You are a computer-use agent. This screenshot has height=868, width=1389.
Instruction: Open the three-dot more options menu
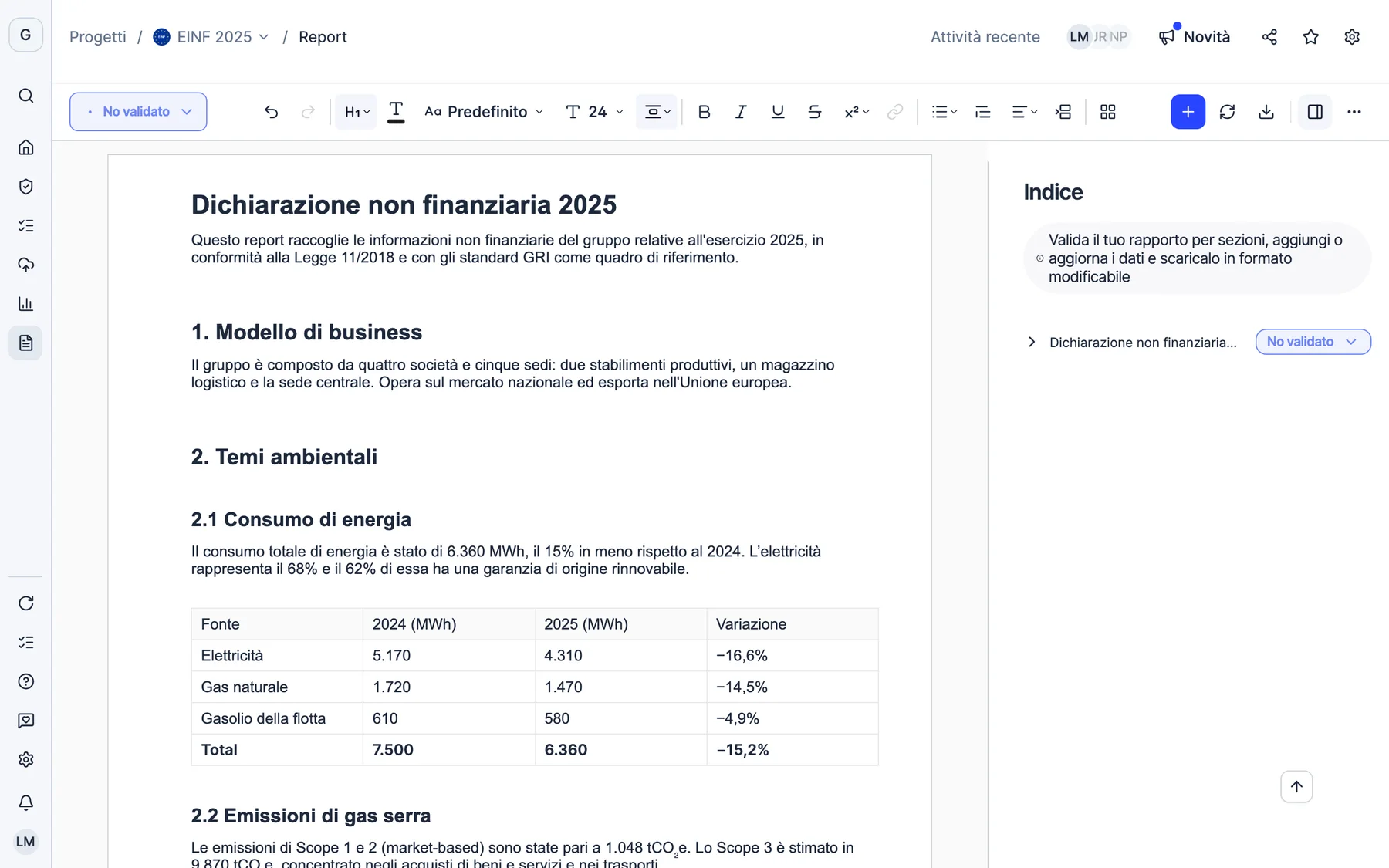[x=1354, y=112]
